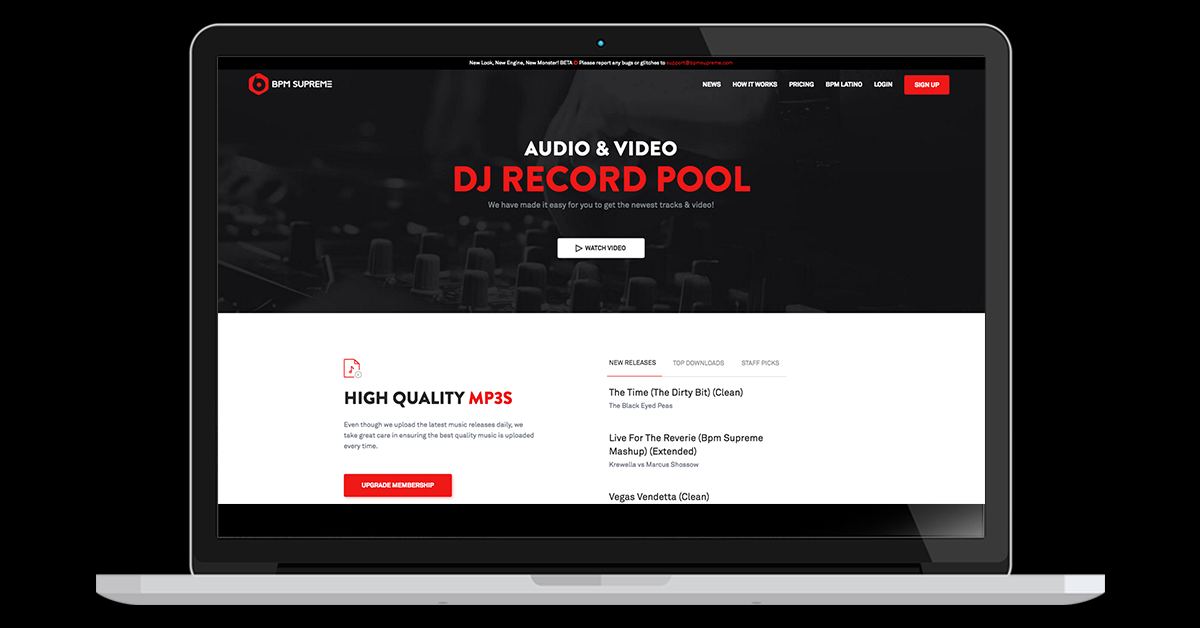1200x628 pixels.
Task: Click the HIGH QUALITY MP3S heading
Action: click(428, 398)
